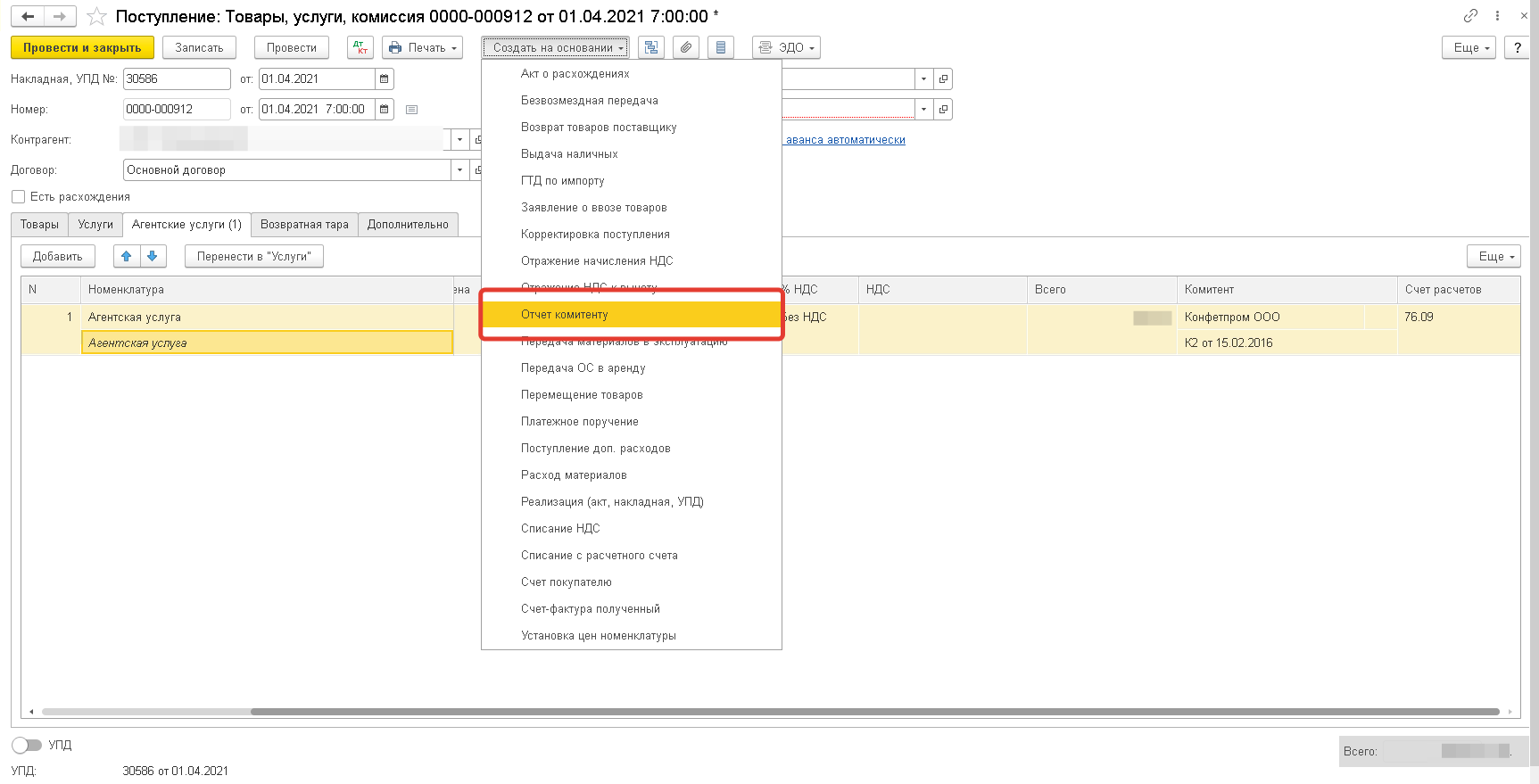Image resolution: width=1539 pixels, height=784 pixels.
Task: Click the Договор field Основной договор
Action: (286, 169)
